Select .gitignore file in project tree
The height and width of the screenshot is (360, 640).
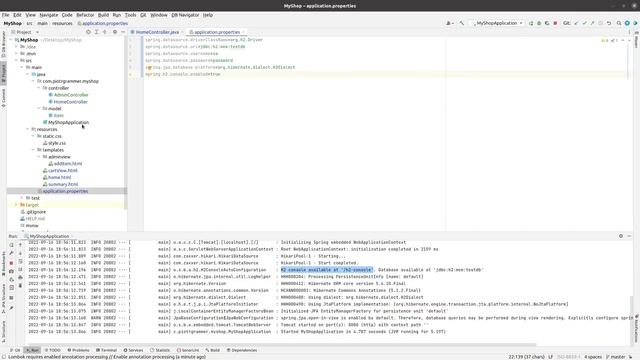pos(36,212)
